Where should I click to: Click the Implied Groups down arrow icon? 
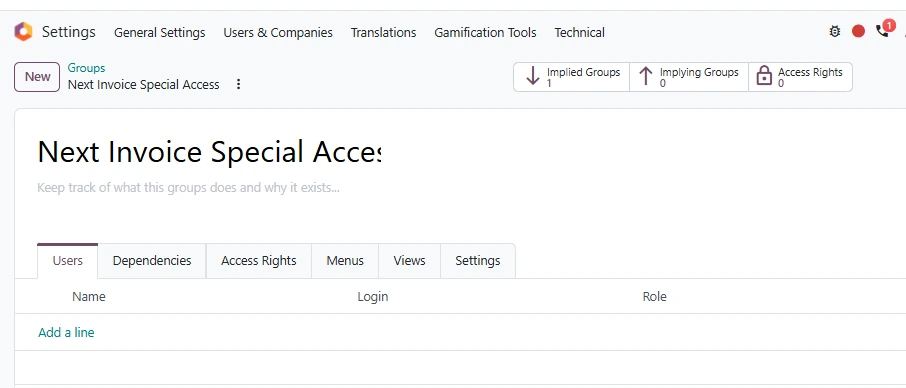click(x=533, y=76)
